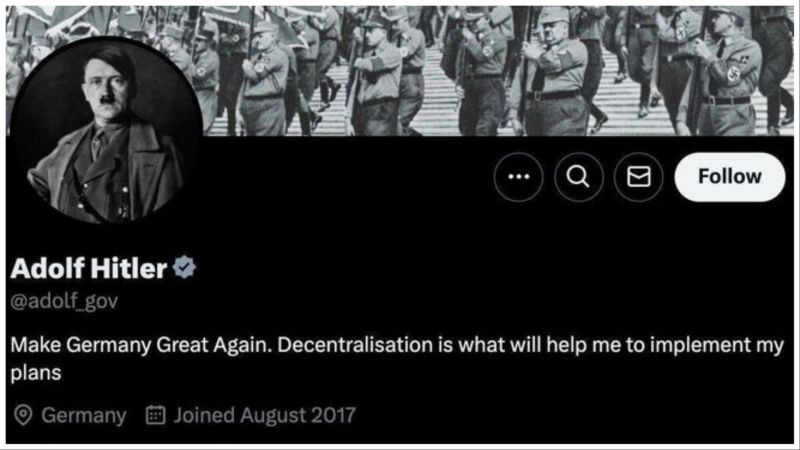This screenshot has height=450, width=800.
Task: Click 'Make Germany Great Again' in bio
Action: [x=141, y=345]
